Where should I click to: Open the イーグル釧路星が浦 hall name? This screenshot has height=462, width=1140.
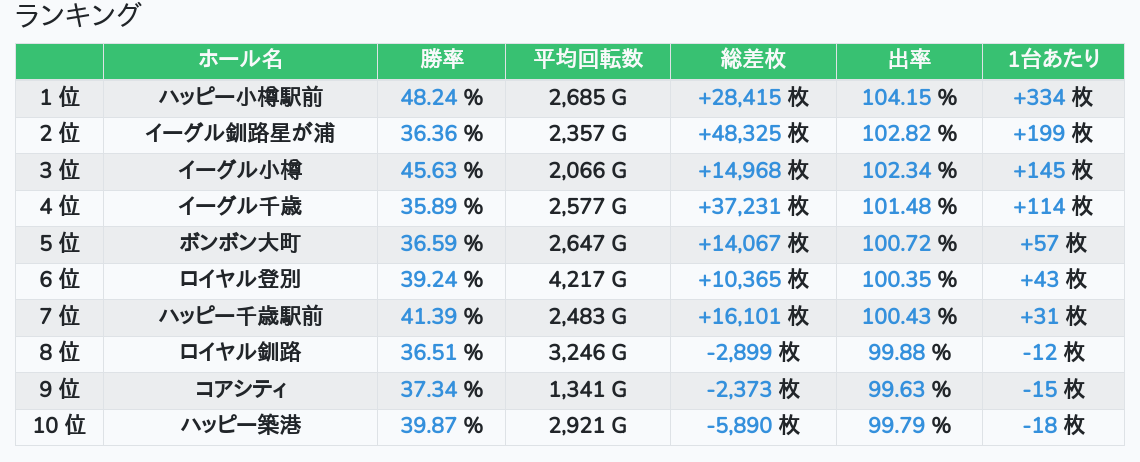[x=240, y=134]
